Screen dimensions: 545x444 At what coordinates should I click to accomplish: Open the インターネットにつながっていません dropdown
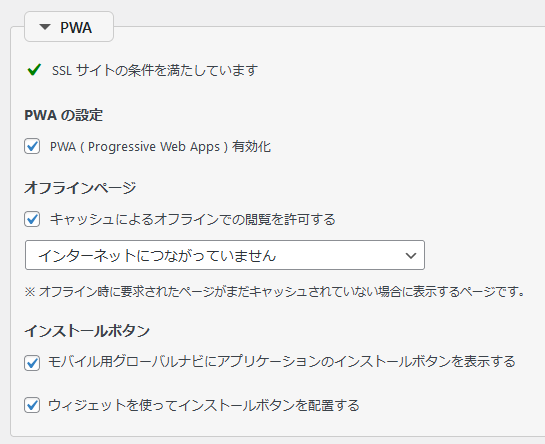(225, 255)
